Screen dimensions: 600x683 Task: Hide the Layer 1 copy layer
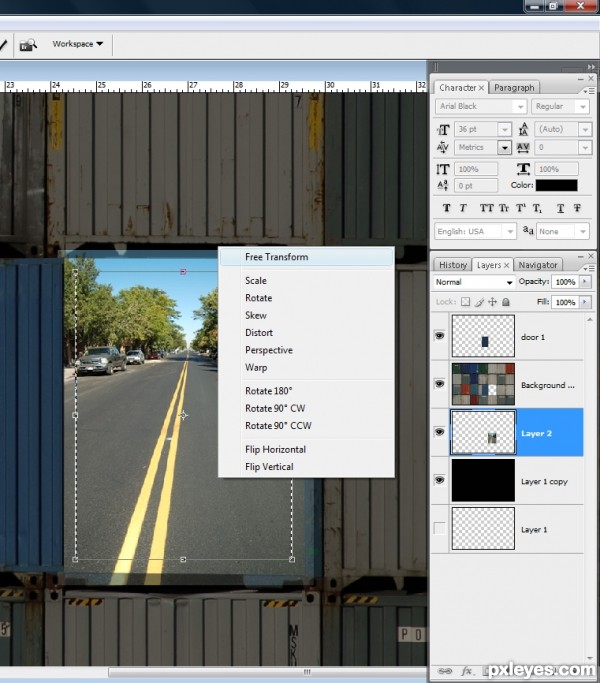(x=440, y=480)
